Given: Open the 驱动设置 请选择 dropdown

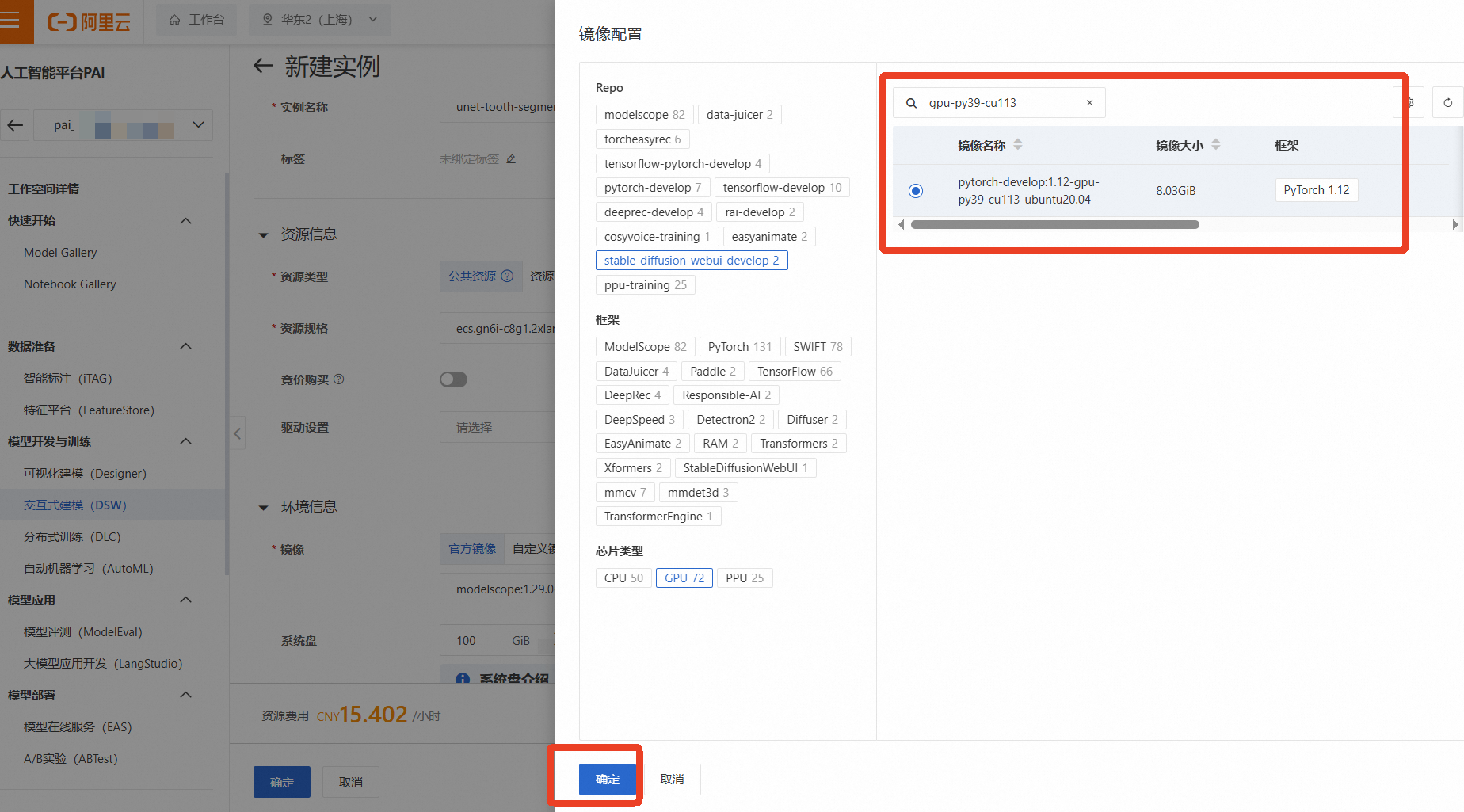Looking at the screenshot, I should 498,428.
